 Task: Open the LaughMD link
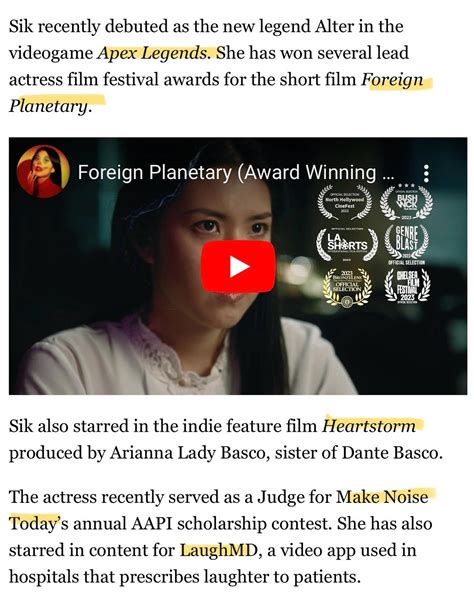click(x=219, y=550)
